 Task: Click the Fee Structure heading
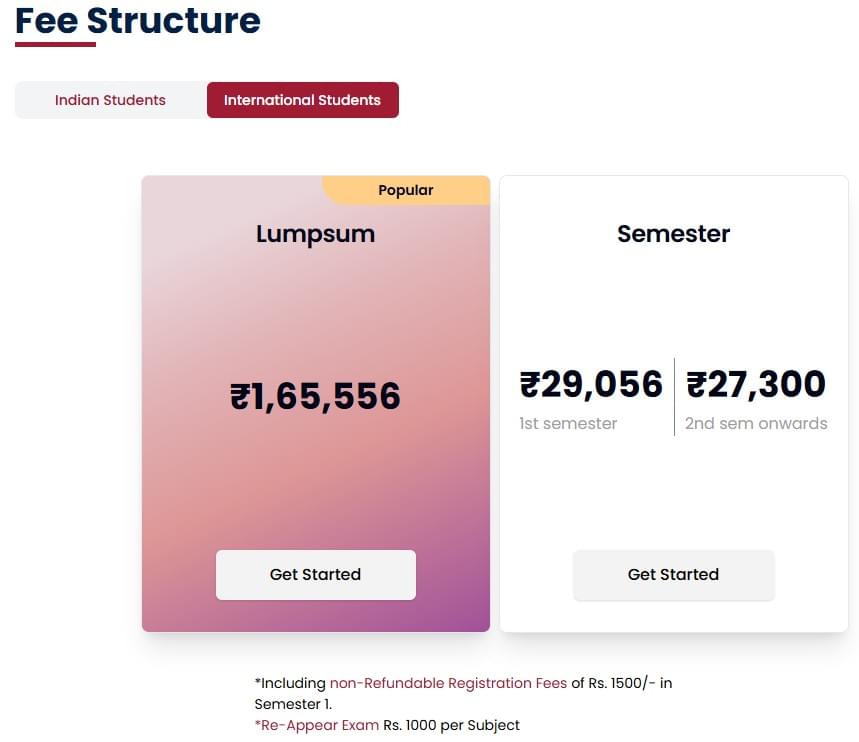point(138,20)
